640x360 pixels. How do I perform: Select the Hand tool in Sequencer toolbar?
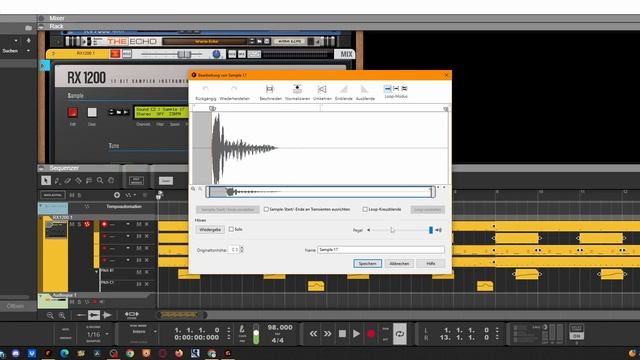(111, 180)
